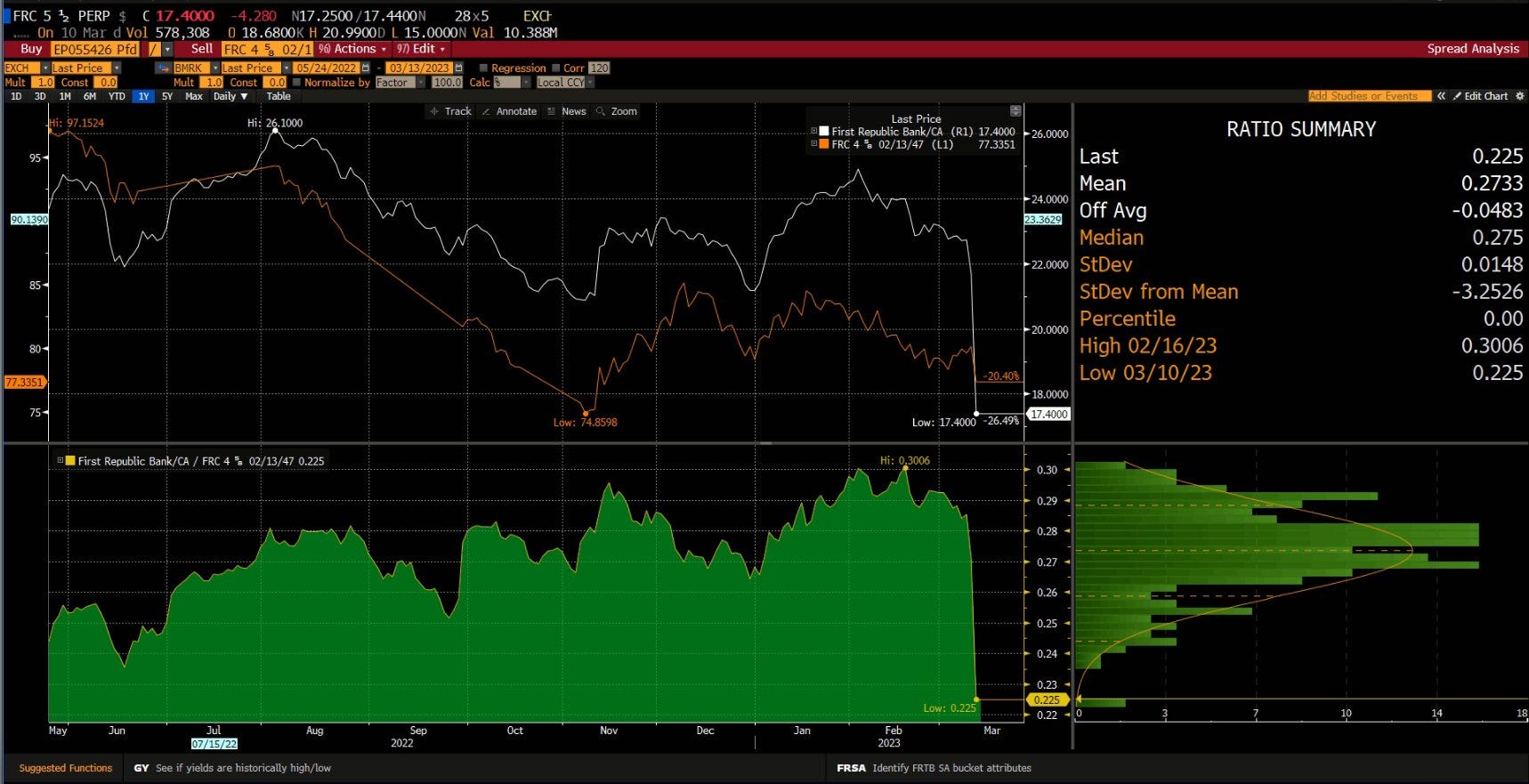The image size is (1529, 784).
Task: Click the Spread Analysis title
Action: (x=1473, y=49)
